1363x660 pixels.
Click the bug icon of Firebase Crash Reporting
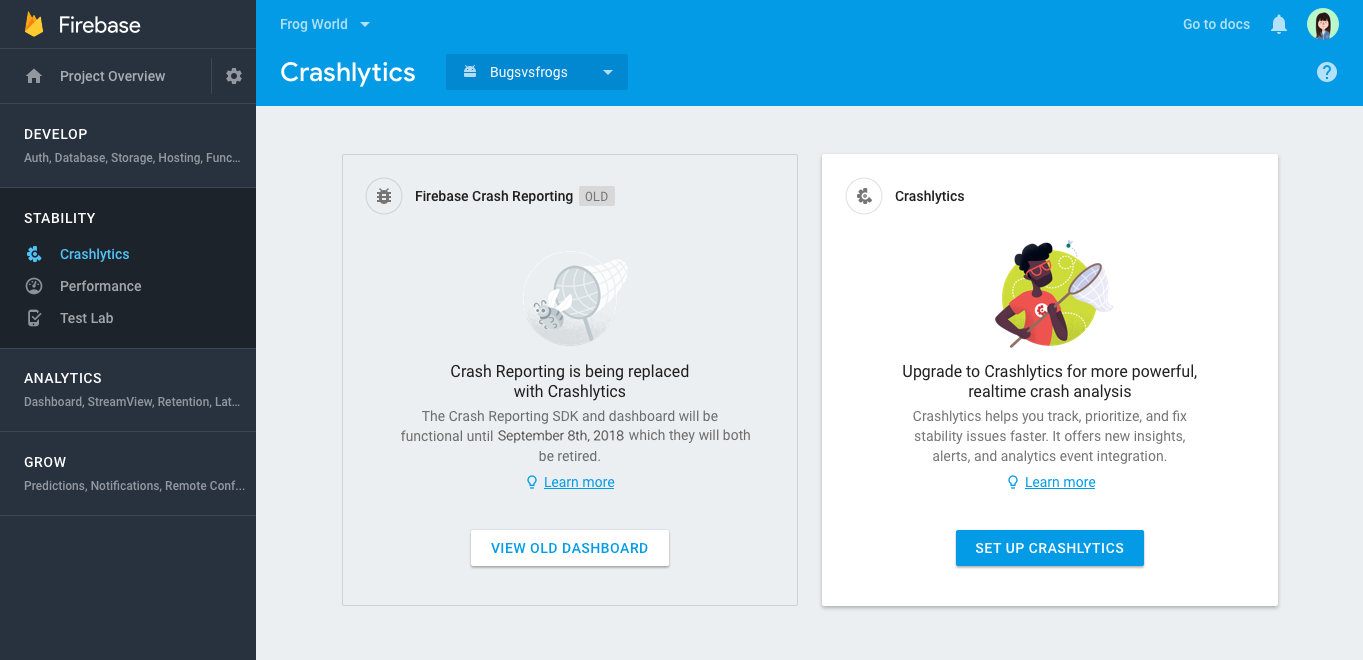(384, 196)
